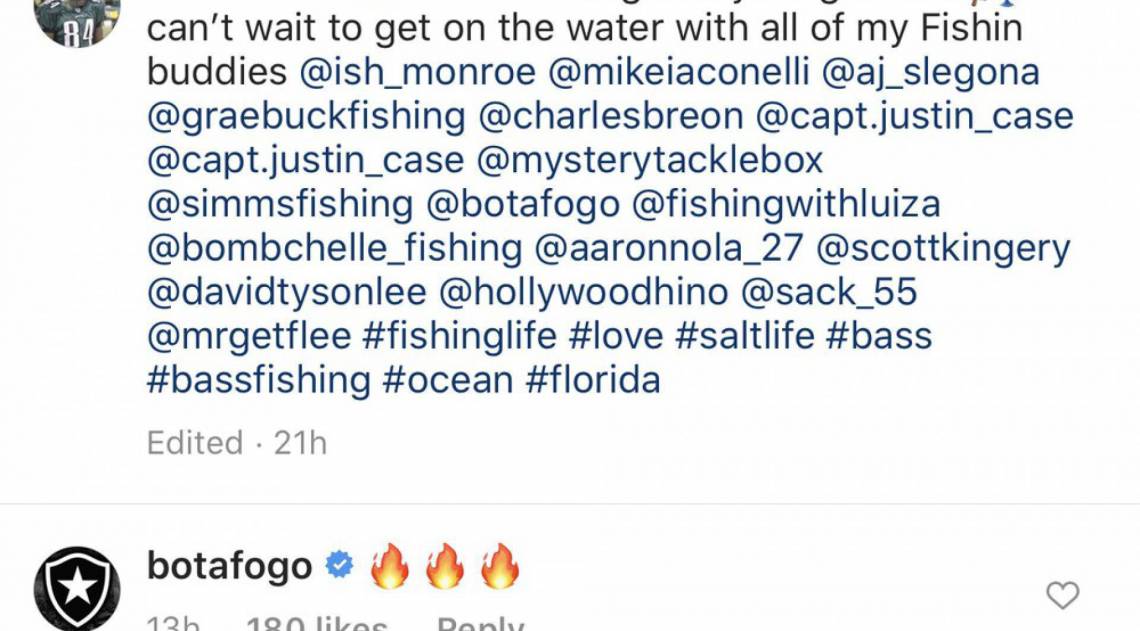The image size is (1140, 631).
Task: Open the @mysterytacklebox mention
Action: click(652, 160)
